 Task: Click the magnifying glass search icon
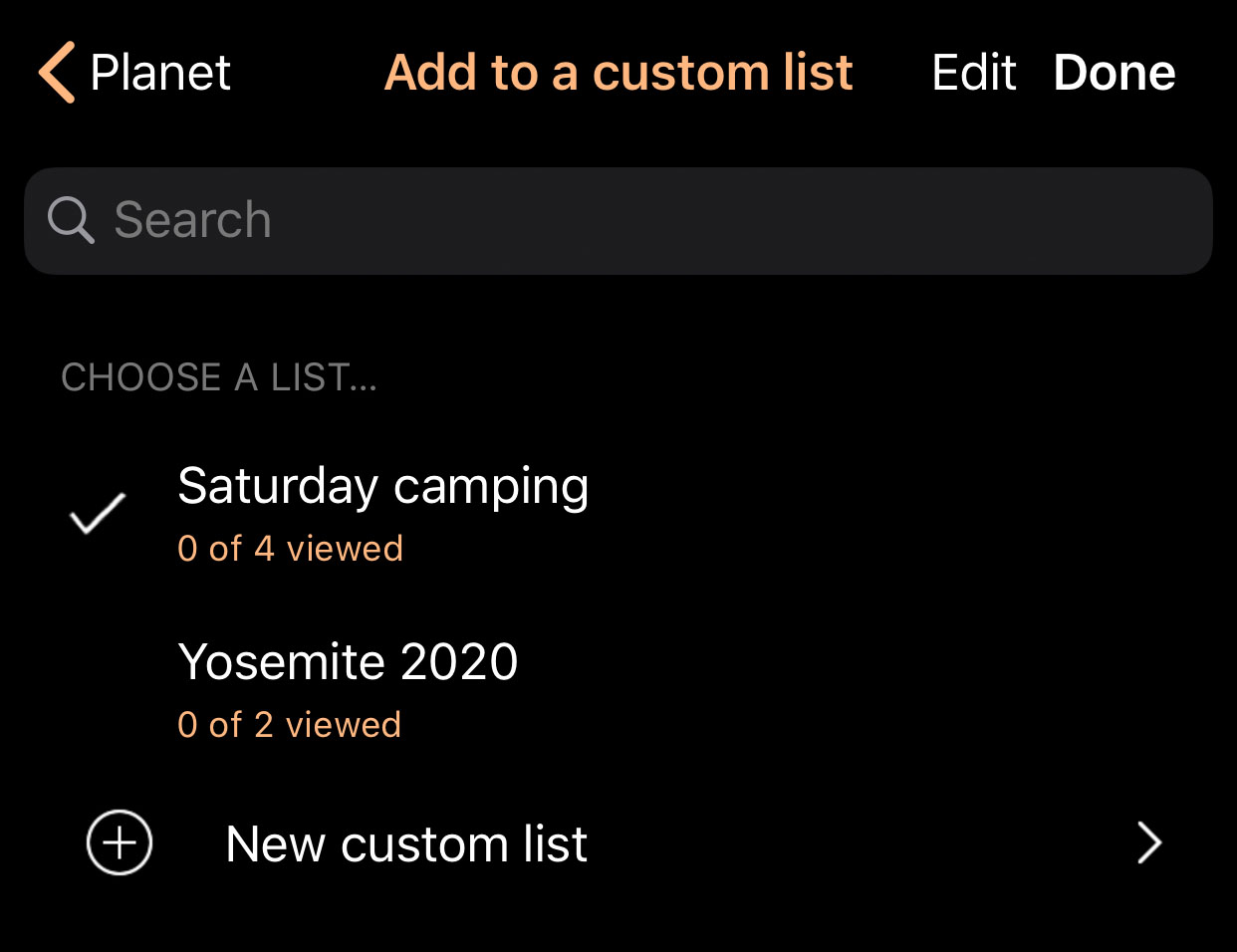pos(71,220)
